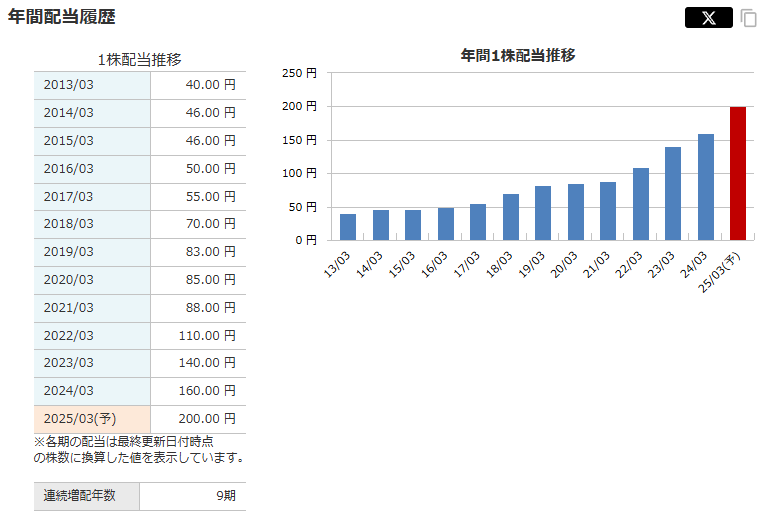Click the chart title 年間1株配当推移
The width and height of the screenshot is (784, 517).
tap(518, 55)
